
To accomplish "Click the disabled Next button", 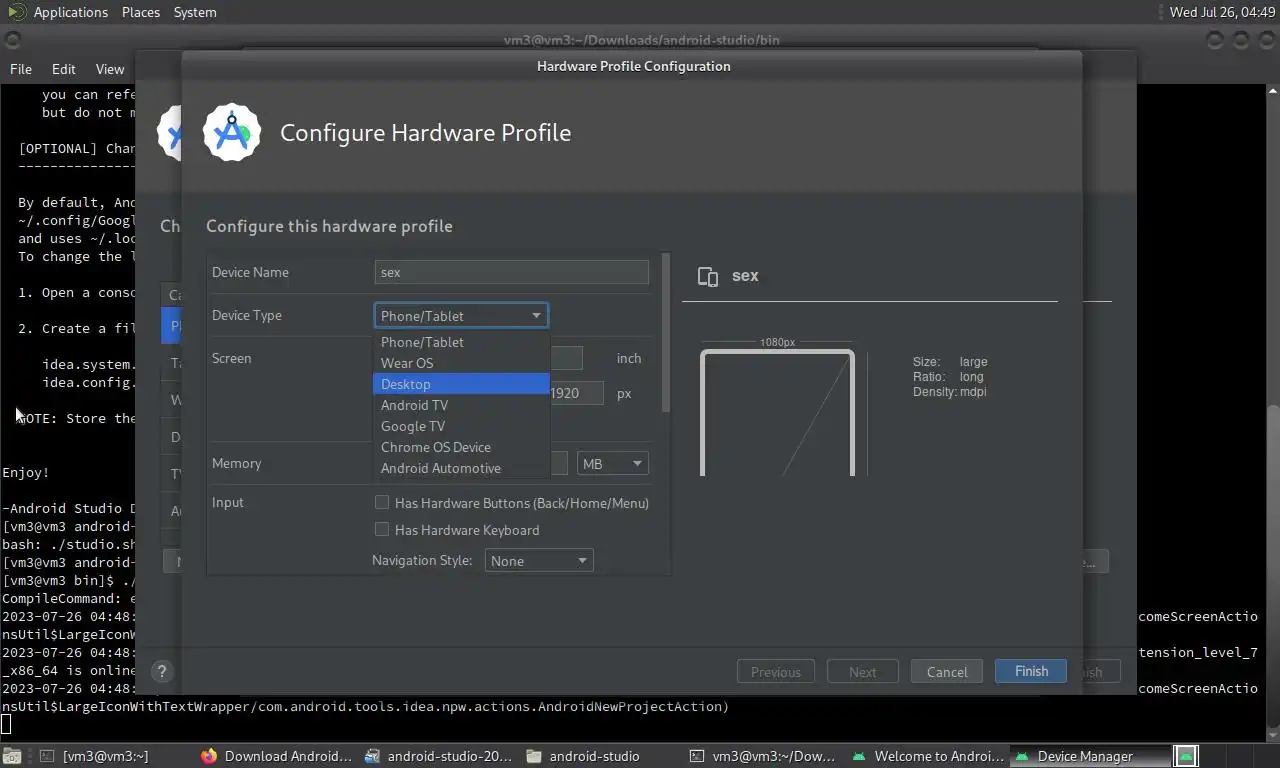I will click(x=863, y=672).
